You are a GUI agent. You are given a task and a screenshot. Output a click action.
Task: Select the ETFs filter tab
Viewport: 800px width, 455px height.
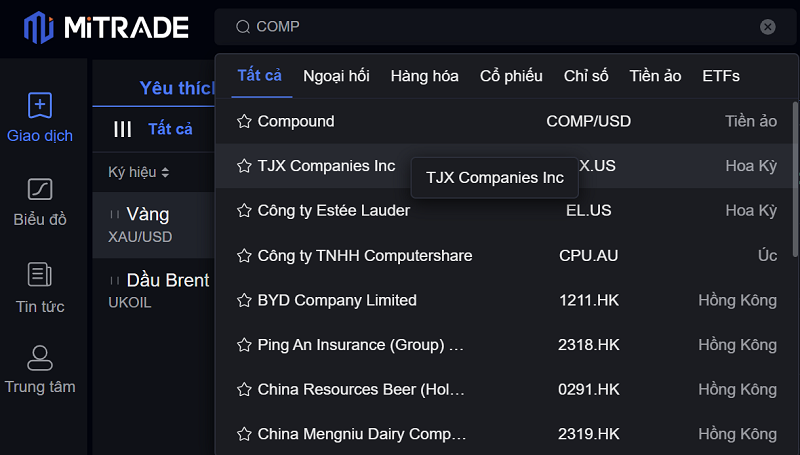point(721,76)
